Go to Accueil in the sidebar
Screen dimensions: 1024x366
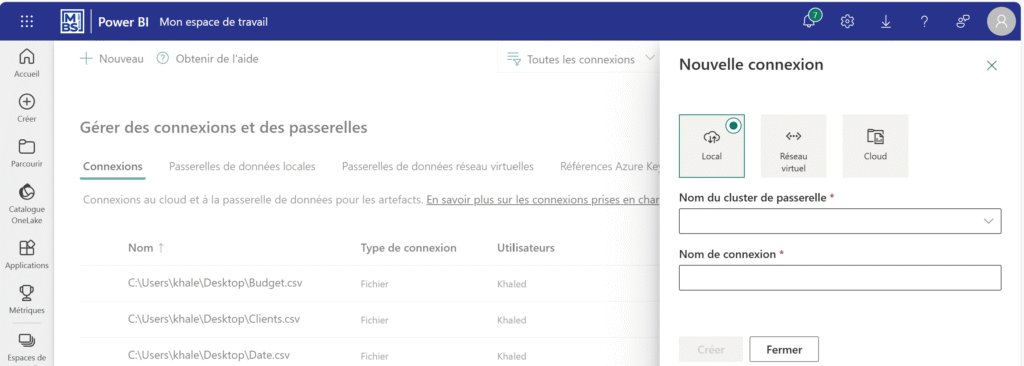[27, 63]
